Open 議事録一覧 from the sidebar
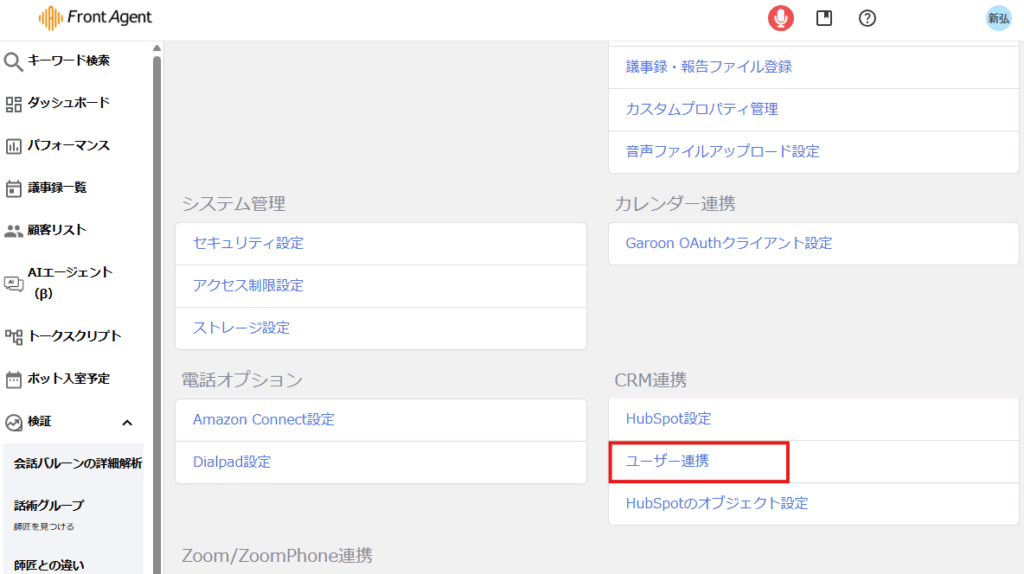 point(57,188)
